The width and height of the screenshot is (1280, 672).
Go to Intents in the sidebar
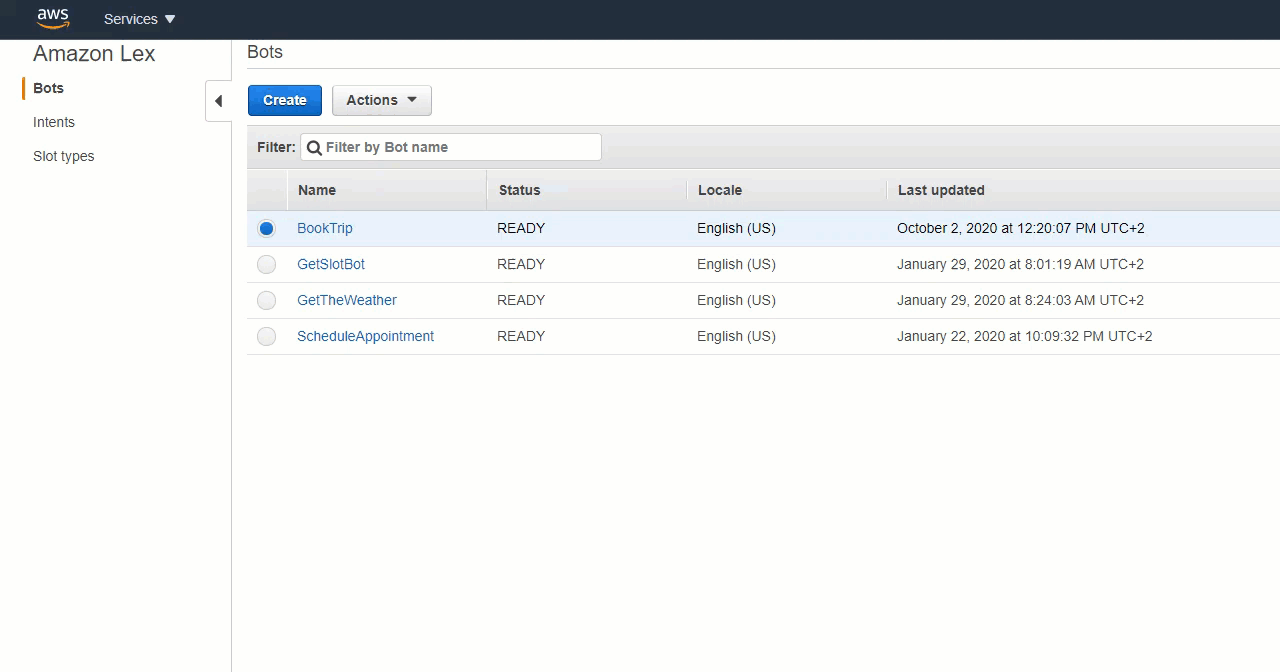(x=54, y=122)
